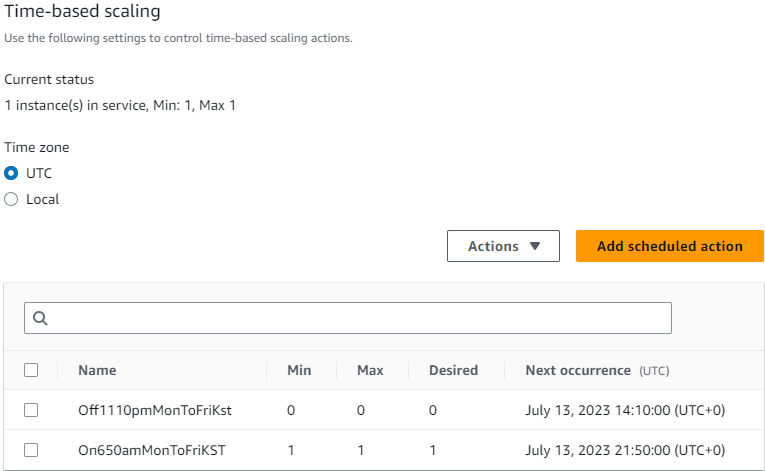Open the On650amMonToFriKST scheduled action
Screen dimensions: 765x471
pos(151,450)
